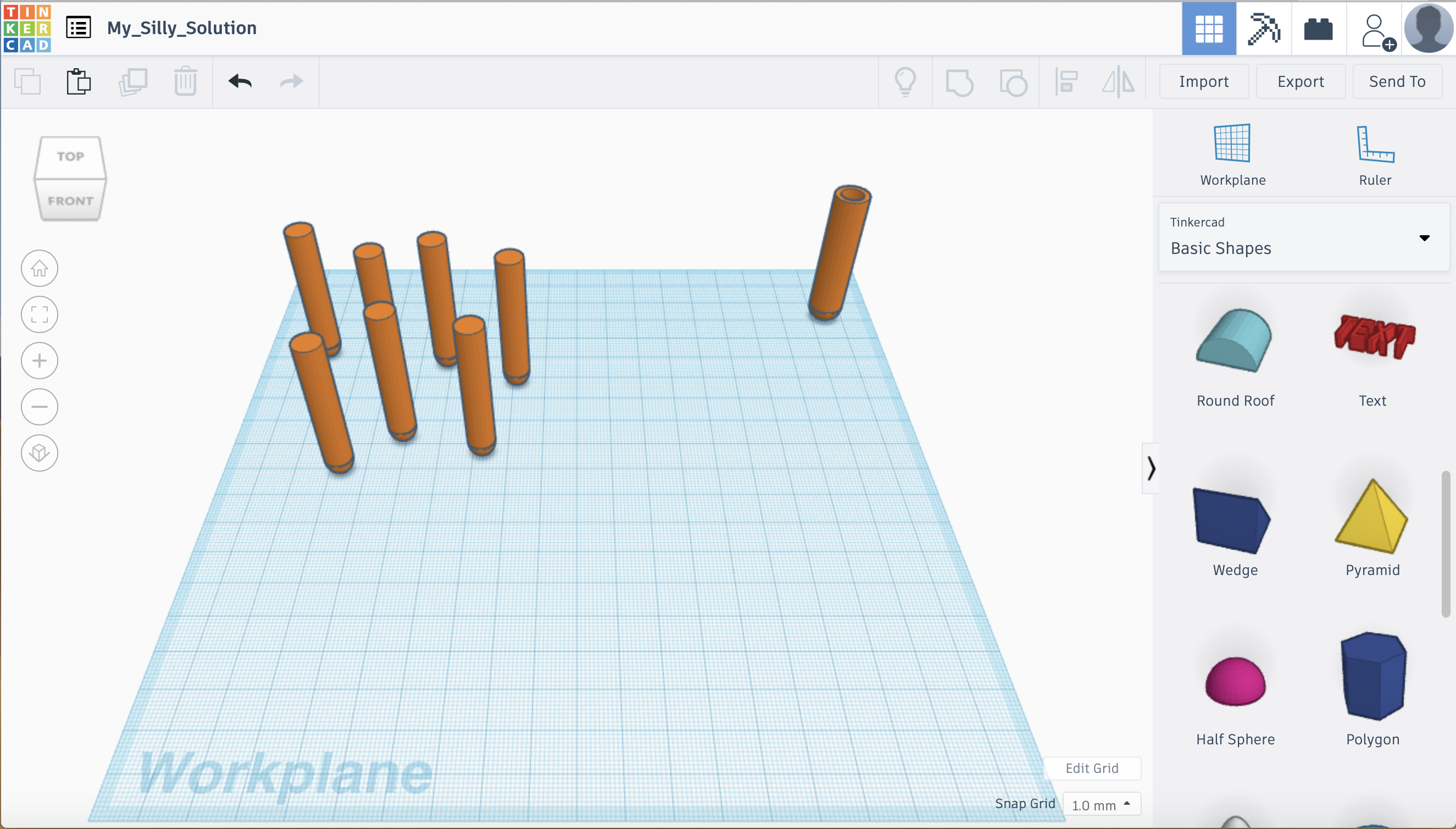This screenshot has height=829, width=1456.
Task: Click the Zoom out button
Action: 39,407
